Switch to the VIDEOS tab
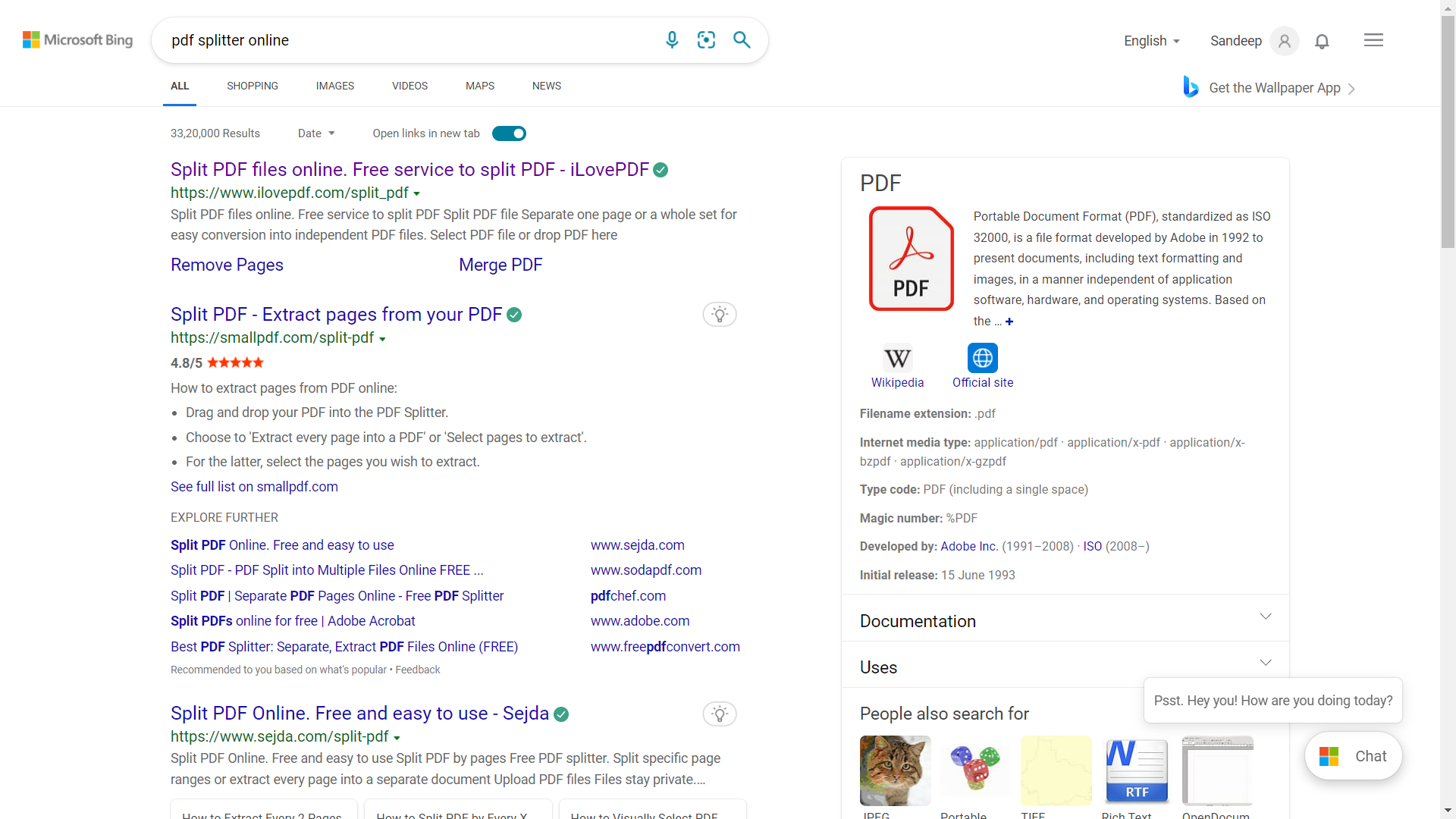This screenshot has width=1456, height=819. pos(409,86)
